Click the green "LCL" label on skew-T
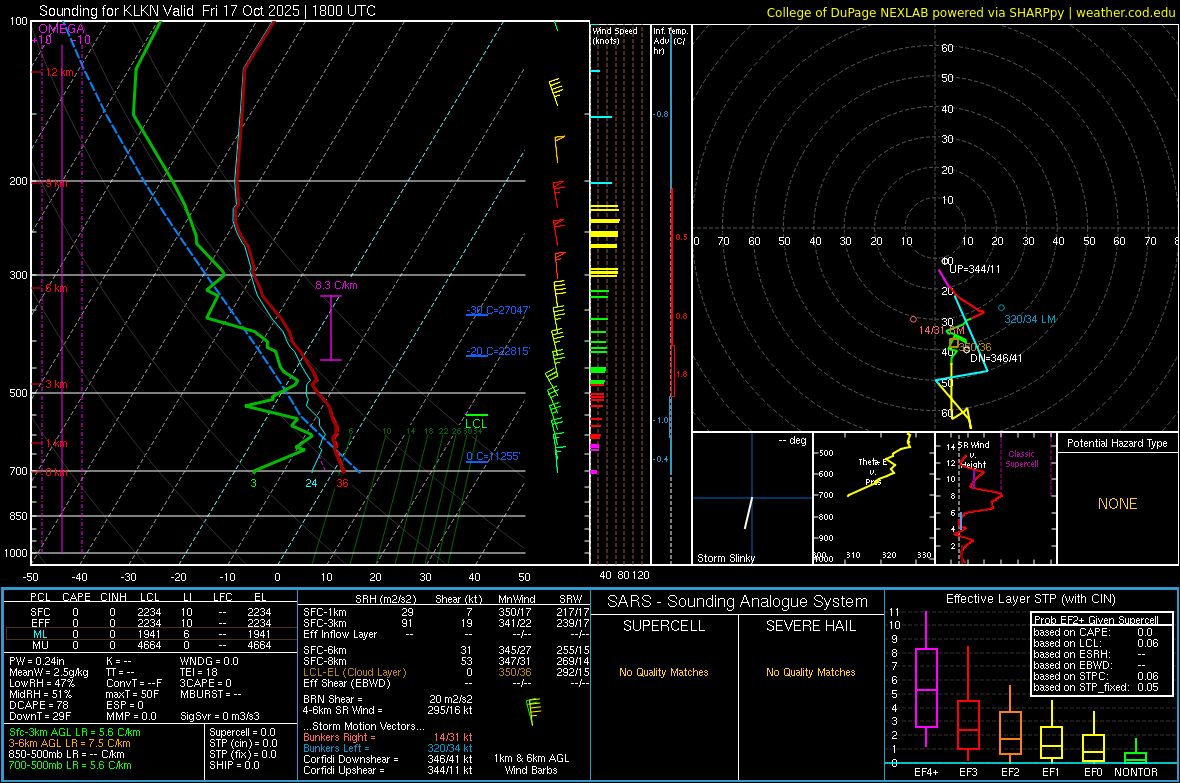This screenshot has width=1180, height=783. (476, 424)
